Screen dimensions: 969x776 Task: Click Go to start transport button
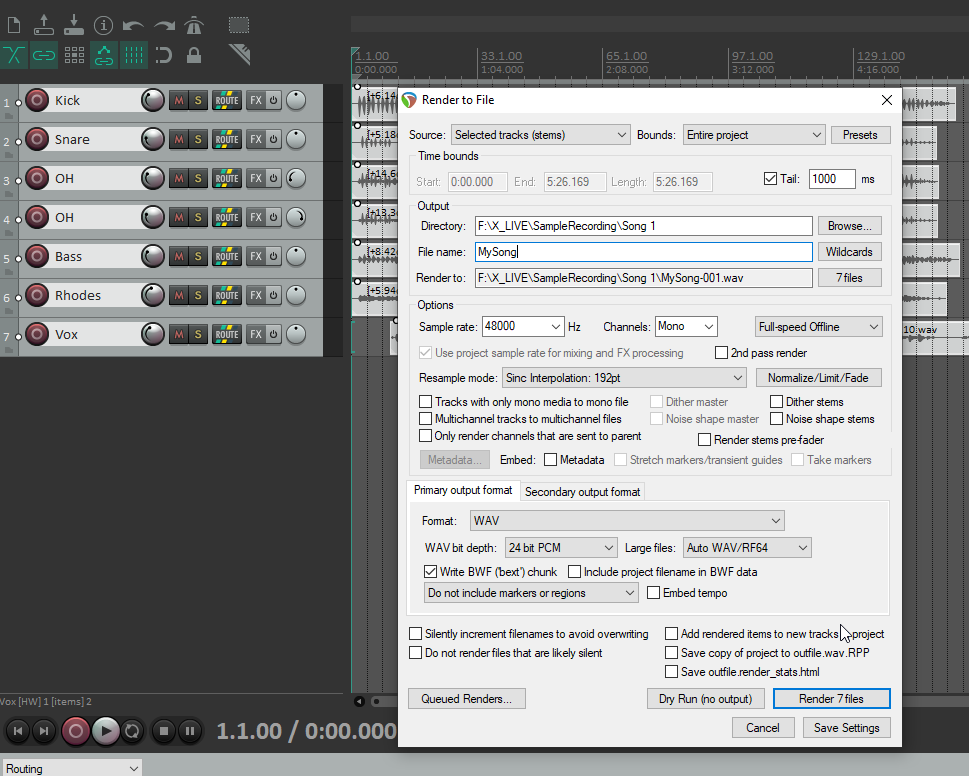[x=18, y=732]
